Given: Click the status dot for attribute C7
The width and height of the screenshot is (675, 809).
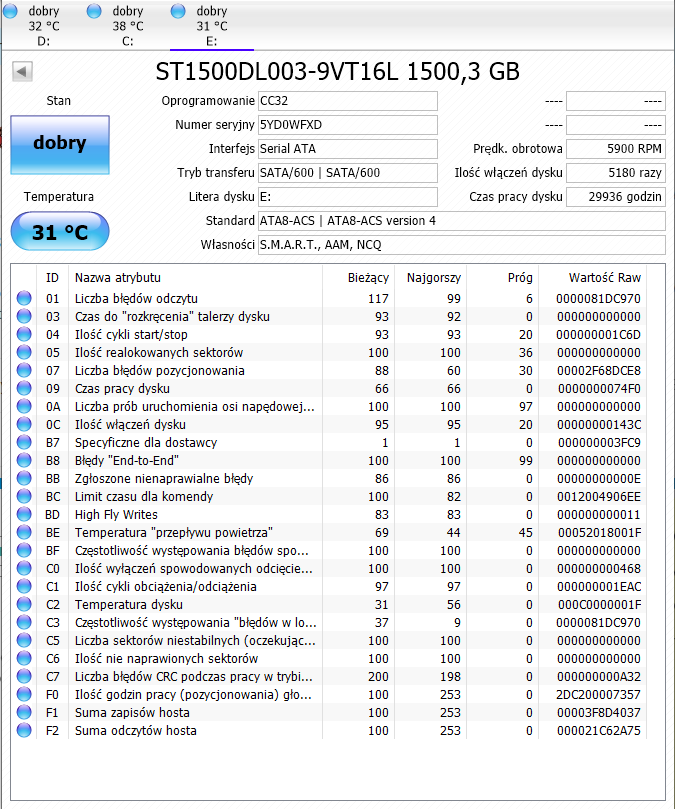Looking at the screenshot, I should [24, 676].
